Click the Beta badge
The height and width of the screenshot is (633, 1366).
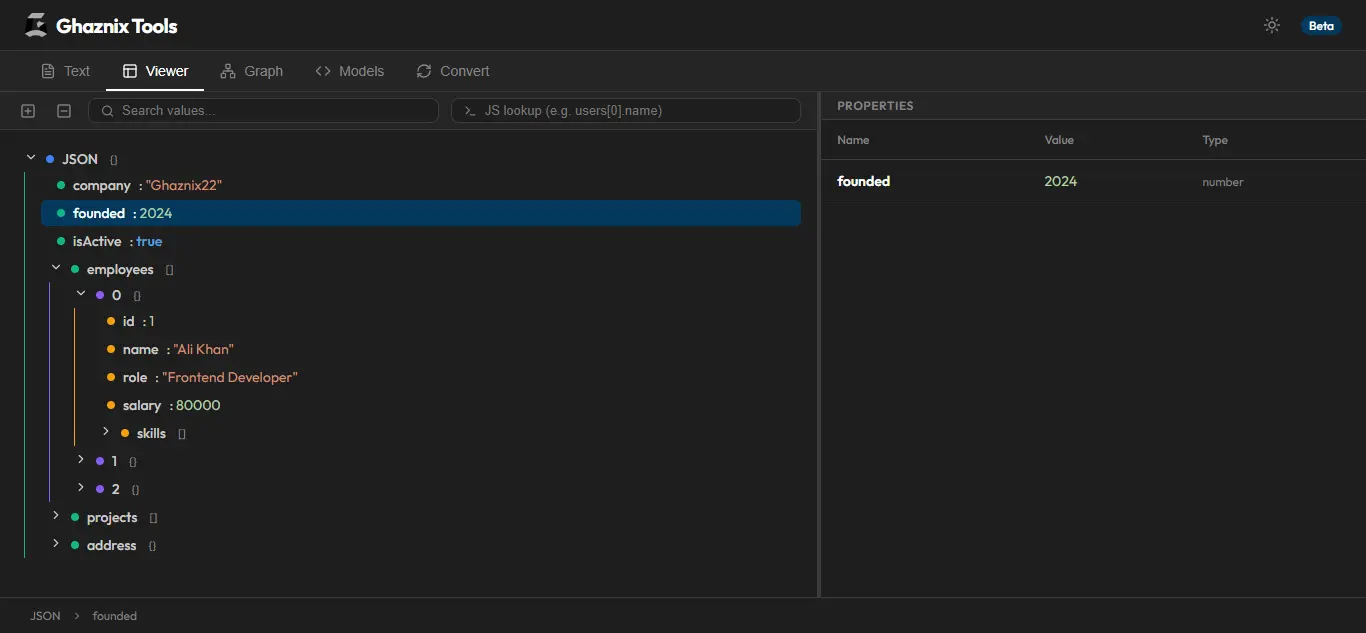pyautogui.click(x=1321, y=26)
